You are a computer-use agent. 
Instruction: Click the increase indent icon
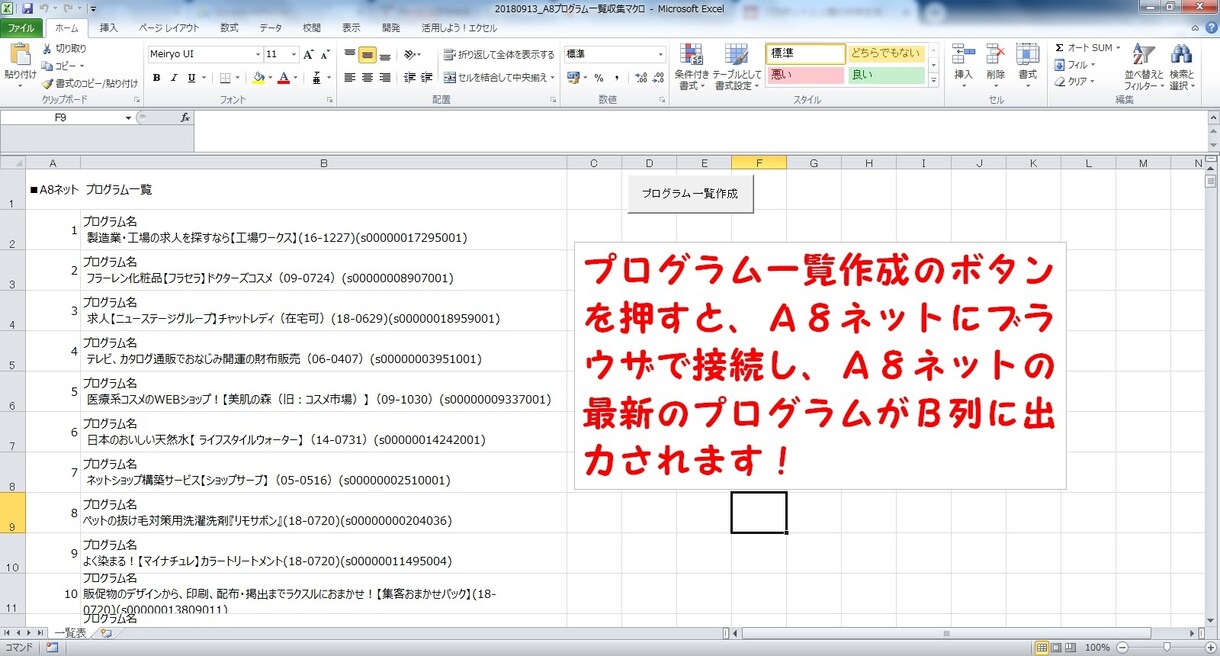[426, 78]
